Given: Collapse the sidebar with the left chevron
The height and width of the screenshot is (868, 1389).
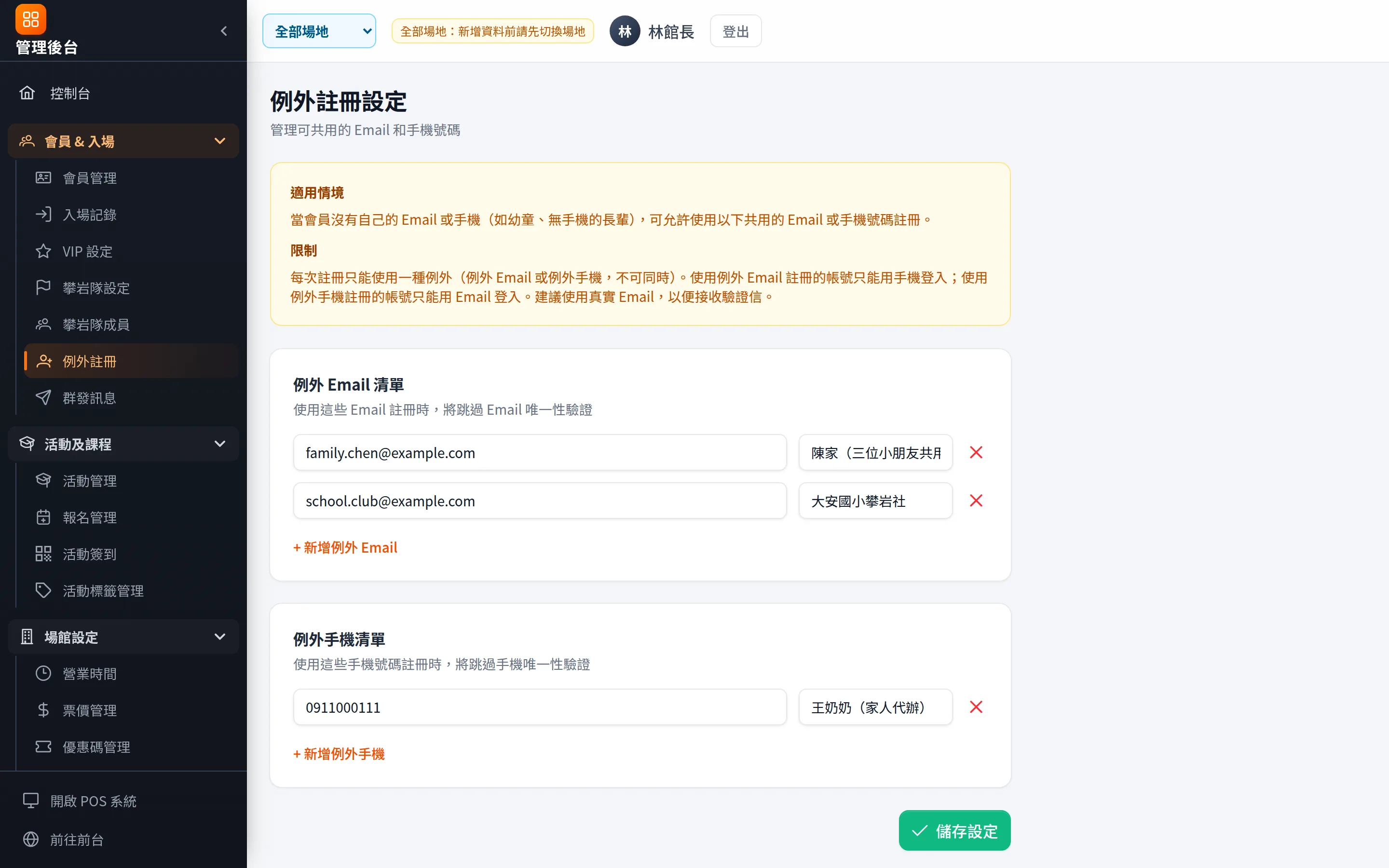Looking at the screenshot, I should point(224,31).
